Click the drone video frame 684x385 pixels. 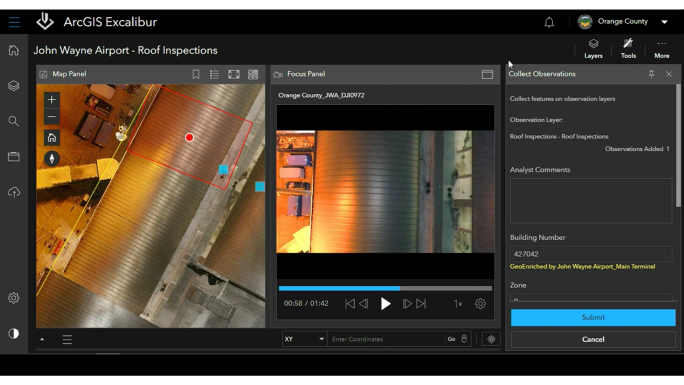(385, 191)
